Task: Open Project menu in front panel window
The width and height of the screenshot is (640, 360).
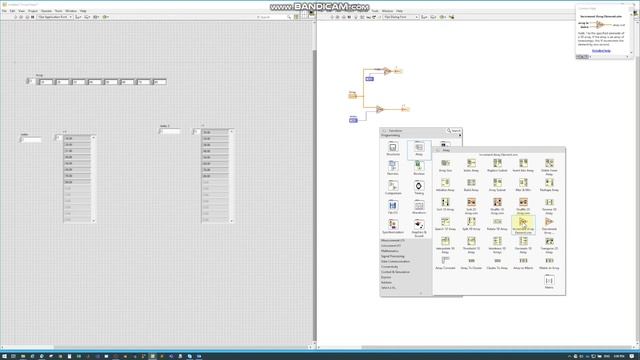Action: (33, 11)
